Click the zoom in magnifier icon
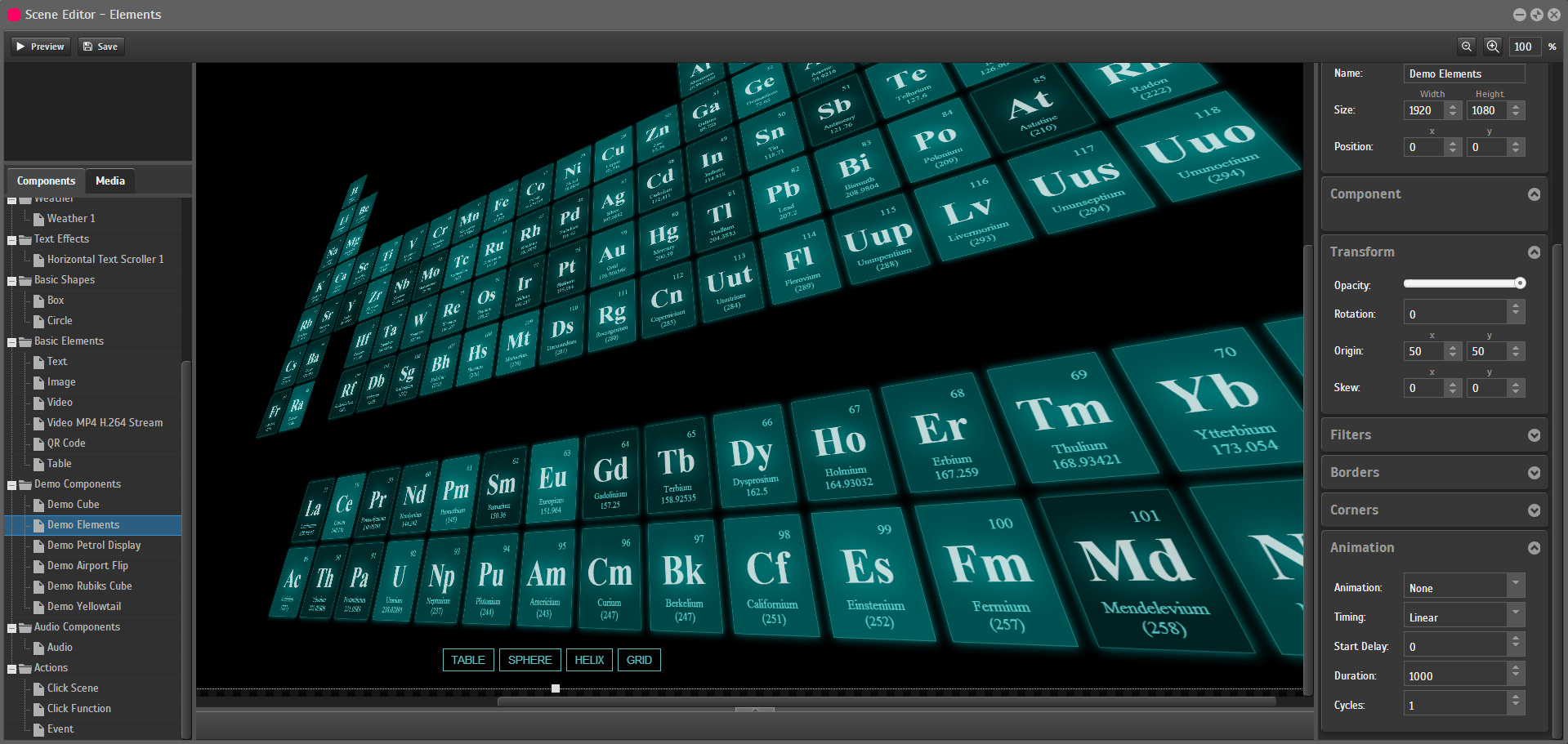The width and height of the screenshot is (1568, 744). click(x=1493, y=47)
